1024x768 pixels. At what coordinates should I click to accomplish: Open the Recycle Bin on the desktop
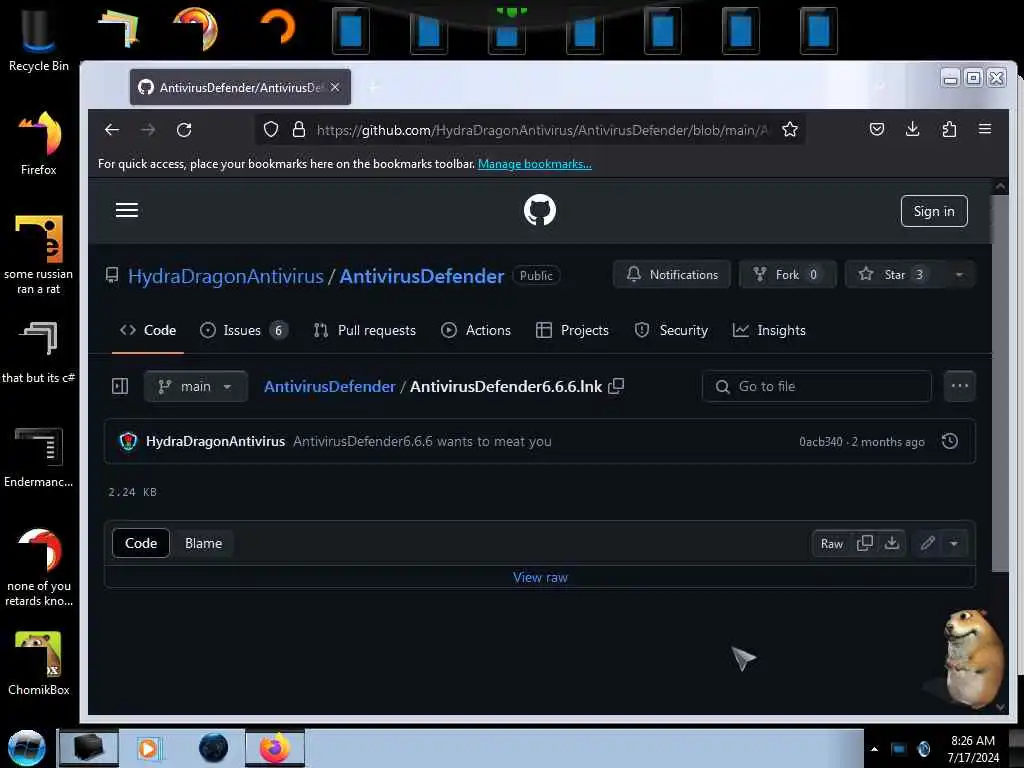point(39,39)
